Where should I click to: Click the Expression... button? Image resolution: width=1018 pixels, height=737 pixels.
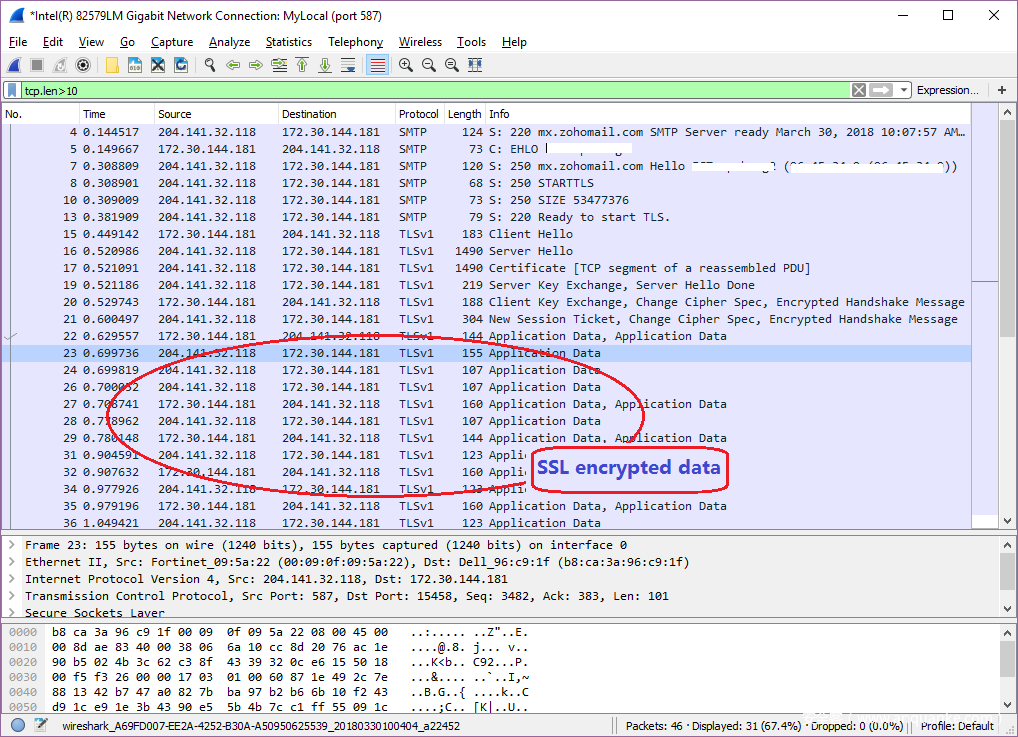tap(947, 90)
